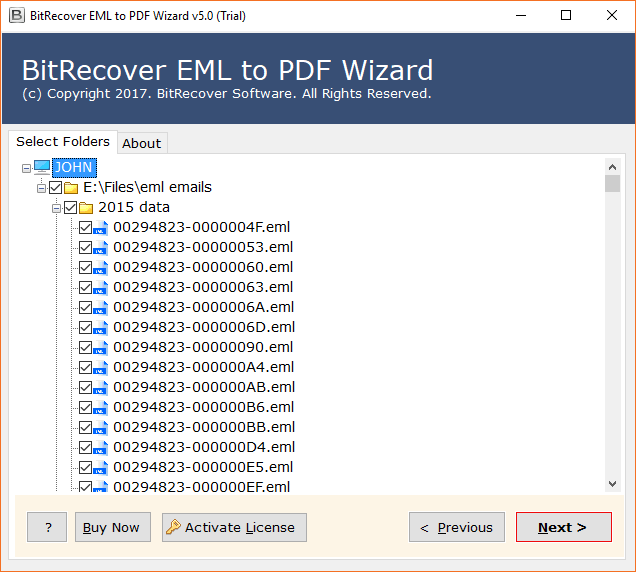The width and height of the screenshot is (636, 572).
Task: Click the Buy Now button
Action: click(113, 527)
